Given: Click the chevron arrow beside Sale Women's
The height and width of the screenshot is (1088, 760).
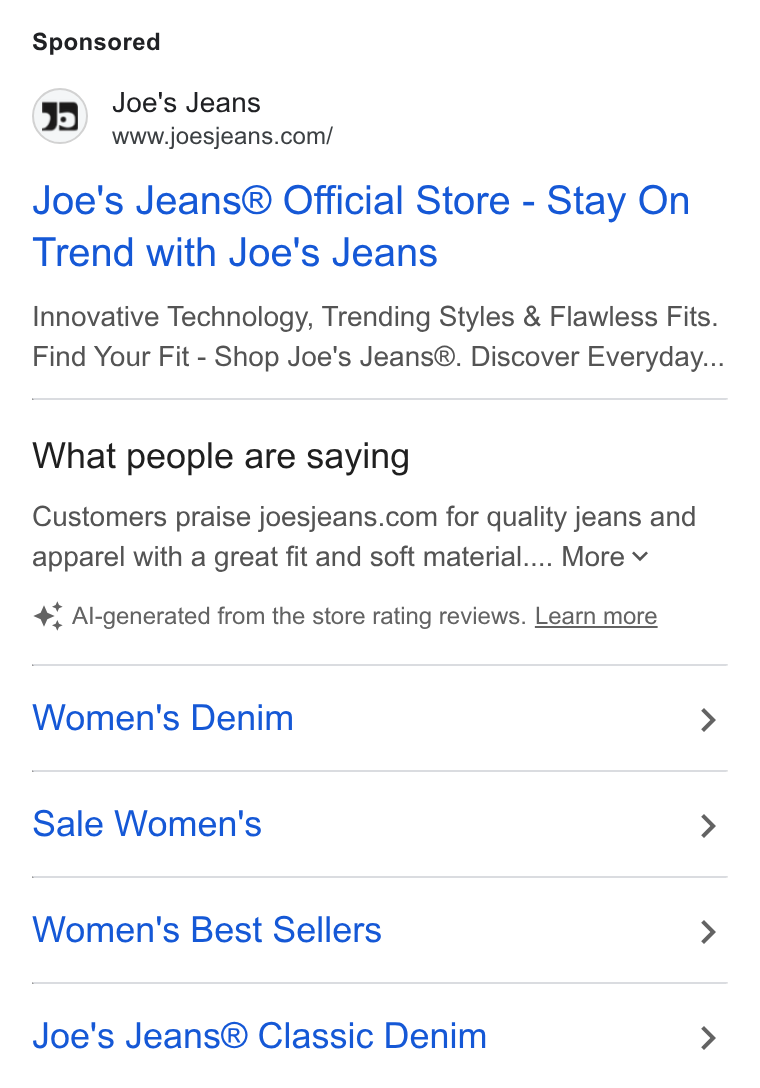Looking at the screenshot, I should (707, 826).
